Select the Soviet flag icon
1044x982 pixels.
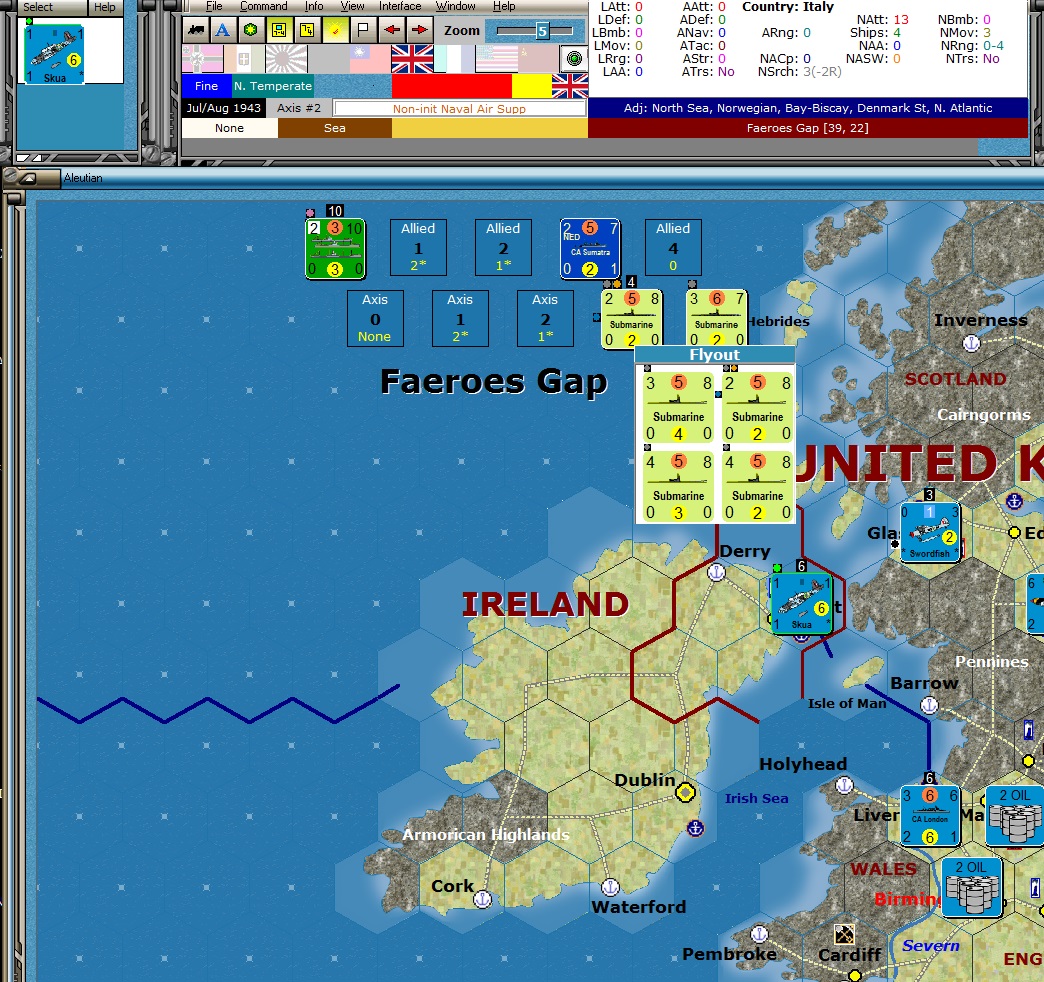(x=538, y=59)
